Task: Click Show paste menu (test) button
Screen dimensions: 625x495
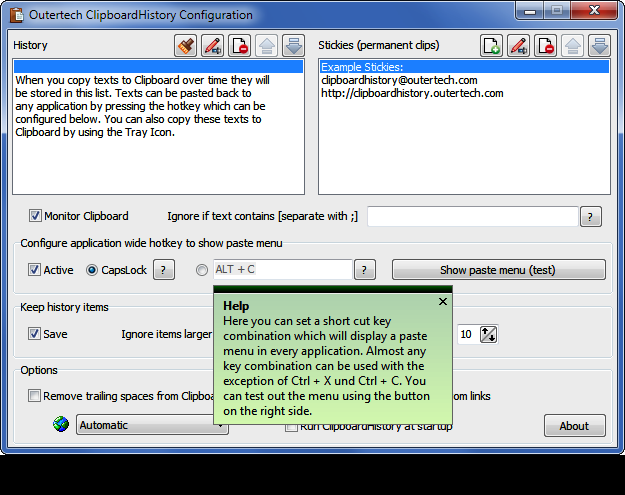Action: [499, 270]
